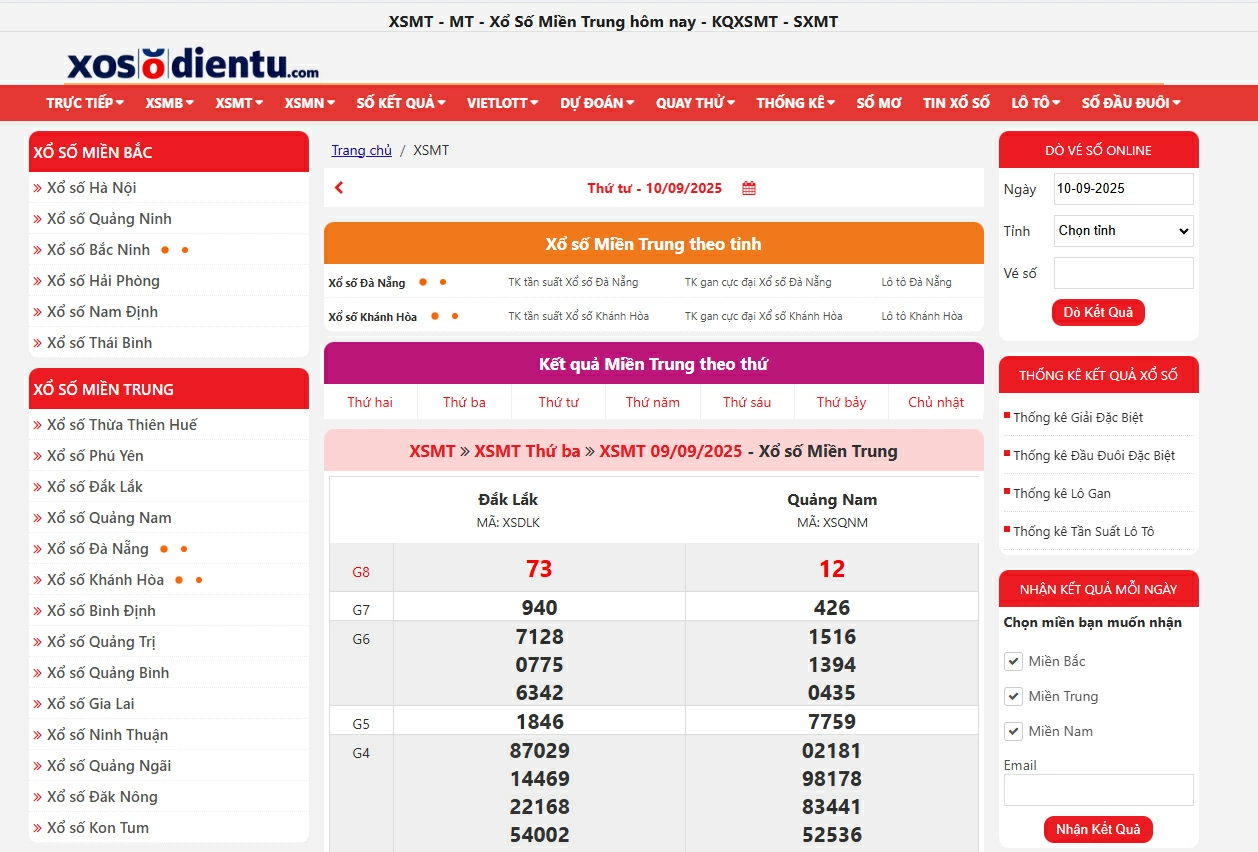Click the xosodientu.com site logo

(x=193, y=63)
